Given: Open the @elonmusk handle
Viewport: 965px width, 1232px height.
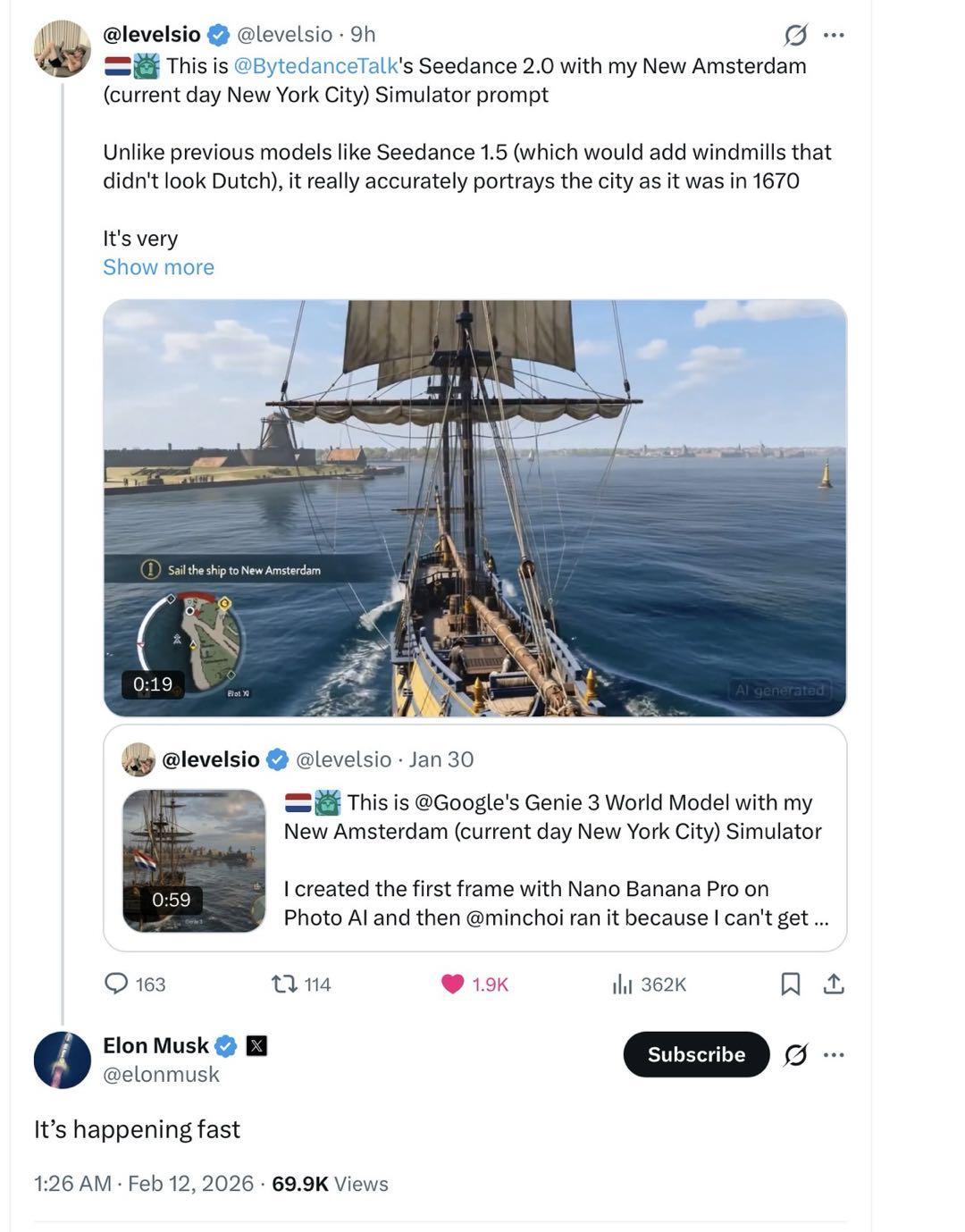Looking at the screenshot, I should (161, 1074).
